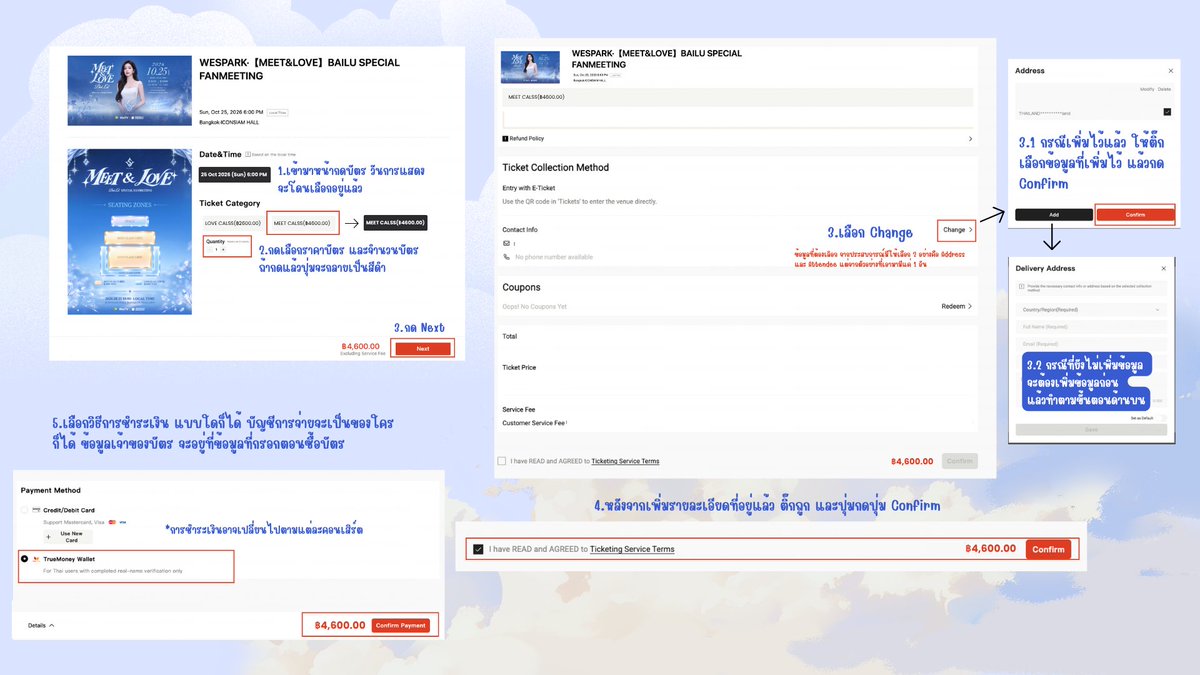This screenshot has width=1200, height=675.
Task: Toggle the THAILAND address checkbox
Action: (x=1167, y=112)
